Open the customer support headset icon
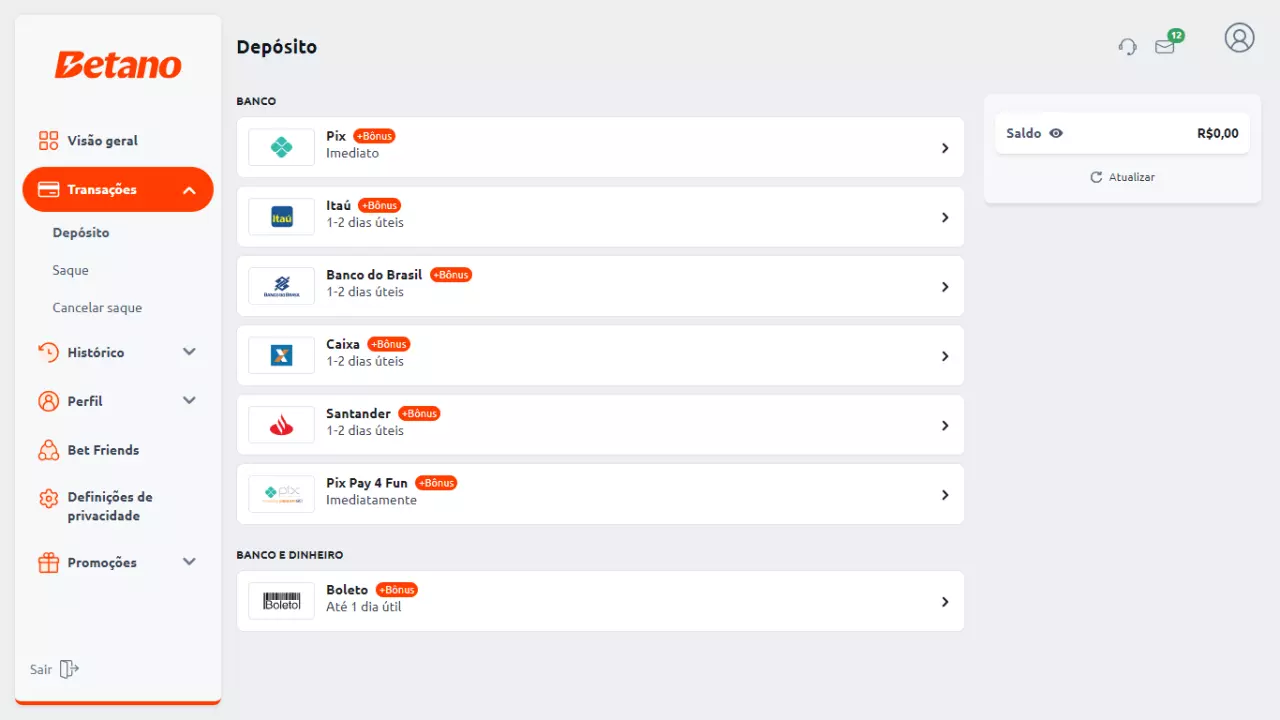The height and width of the screenshot is (720, 1280). (1128, 46)
